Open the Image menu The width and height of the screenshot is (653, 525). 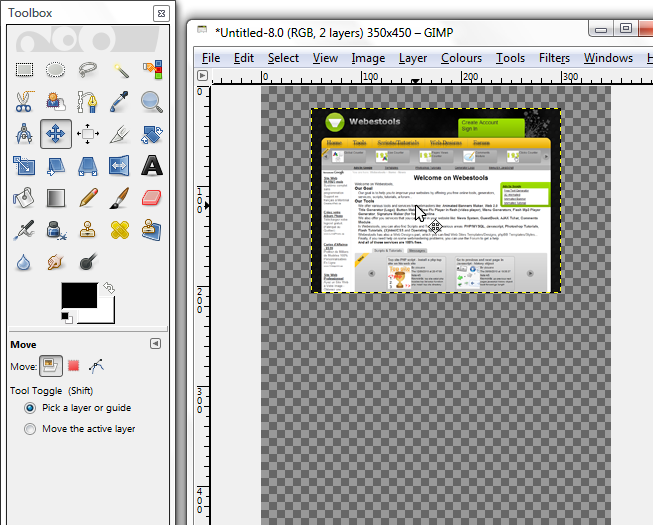[368, 58]
